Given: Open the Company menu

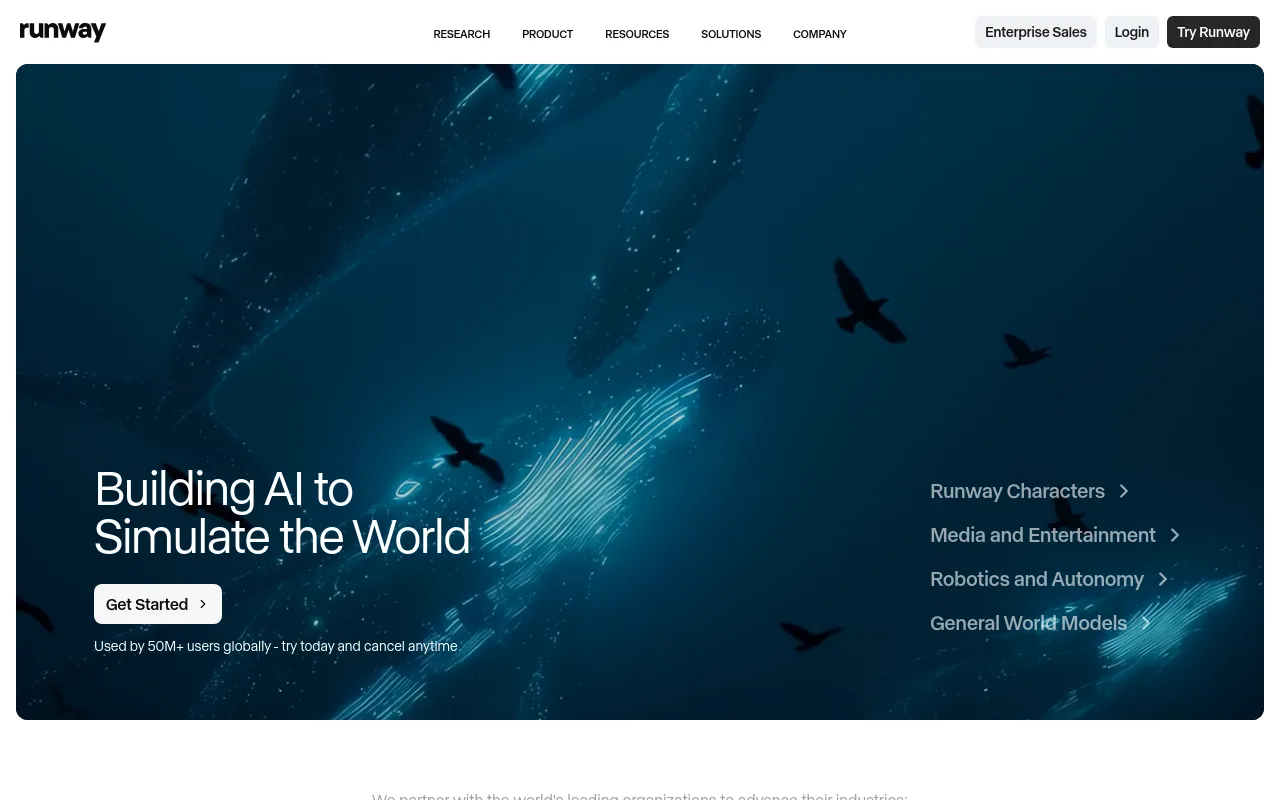Looking at the screenshot, I should [x=820, y=34].
